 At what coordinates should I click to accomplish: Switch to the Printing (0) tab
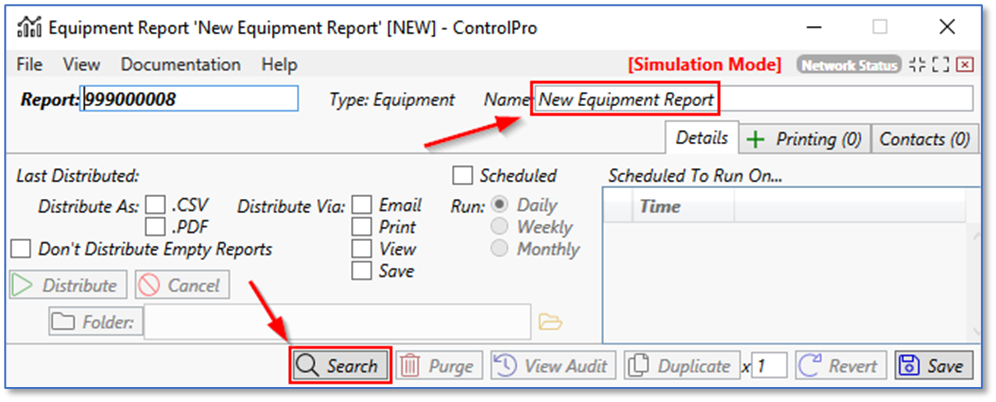click(805, 139)
